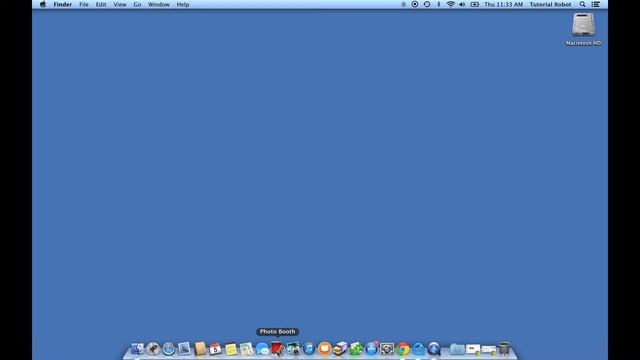The height and width of the screenshot is (360, 640).
Task: Open Tutorial Robot user menu
Action: tap(550, 4)
